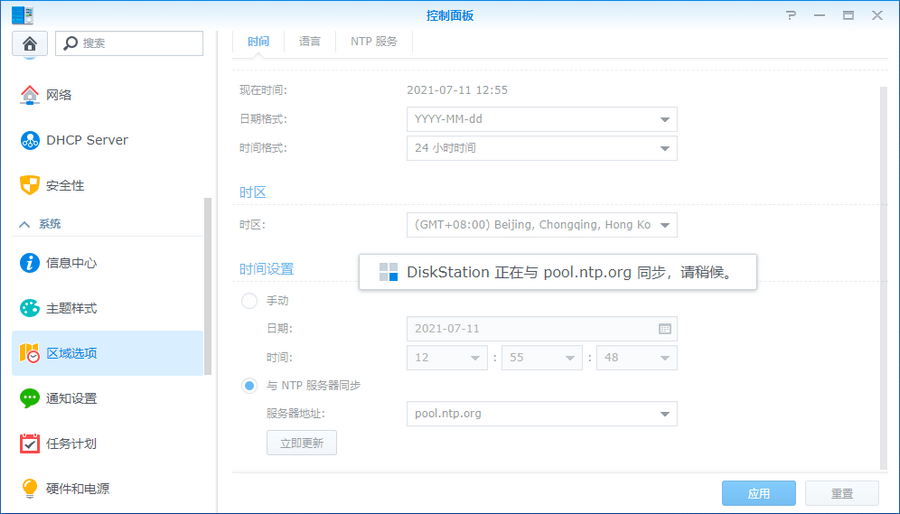Collapse the 系统 section in the sidebar
The width and height of the screenshot is (900, 514).
[25, 224]
